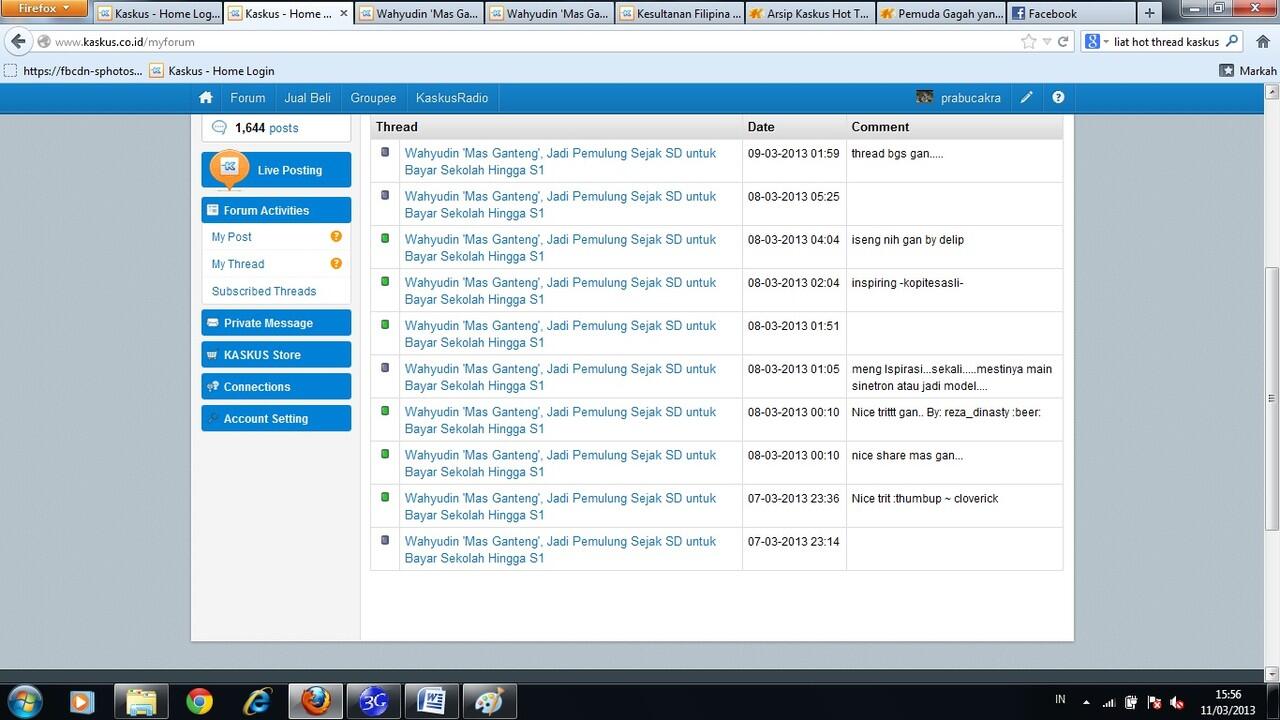
Task: Open Groupee in the navbar
Action: tap(373, 98)
